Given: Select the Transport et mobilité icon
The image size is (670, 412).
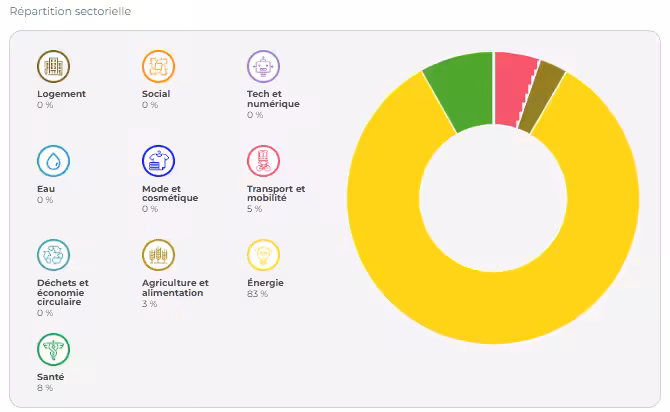Looking at the screenshot, I should pos(263,161).
